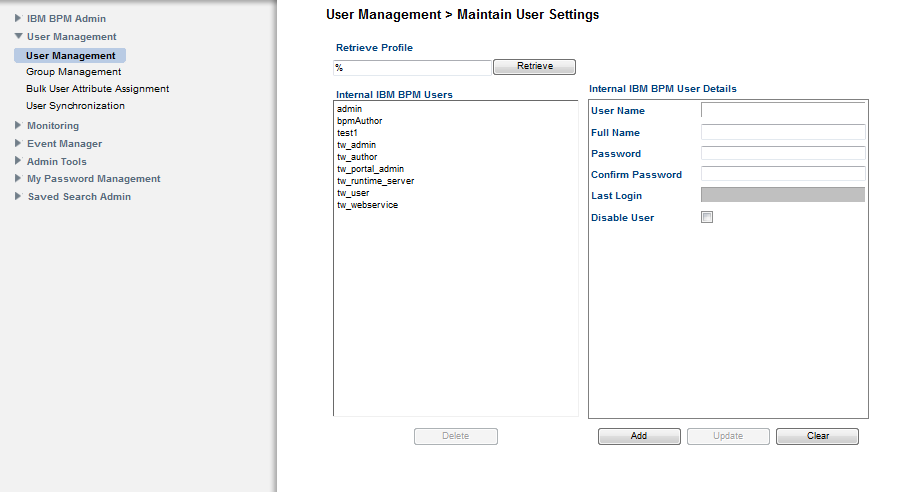Image resolution: width=909 pixels, height=492 pixels.
Task: Select User Management submenu item
Action: click(x=70, y=56)
